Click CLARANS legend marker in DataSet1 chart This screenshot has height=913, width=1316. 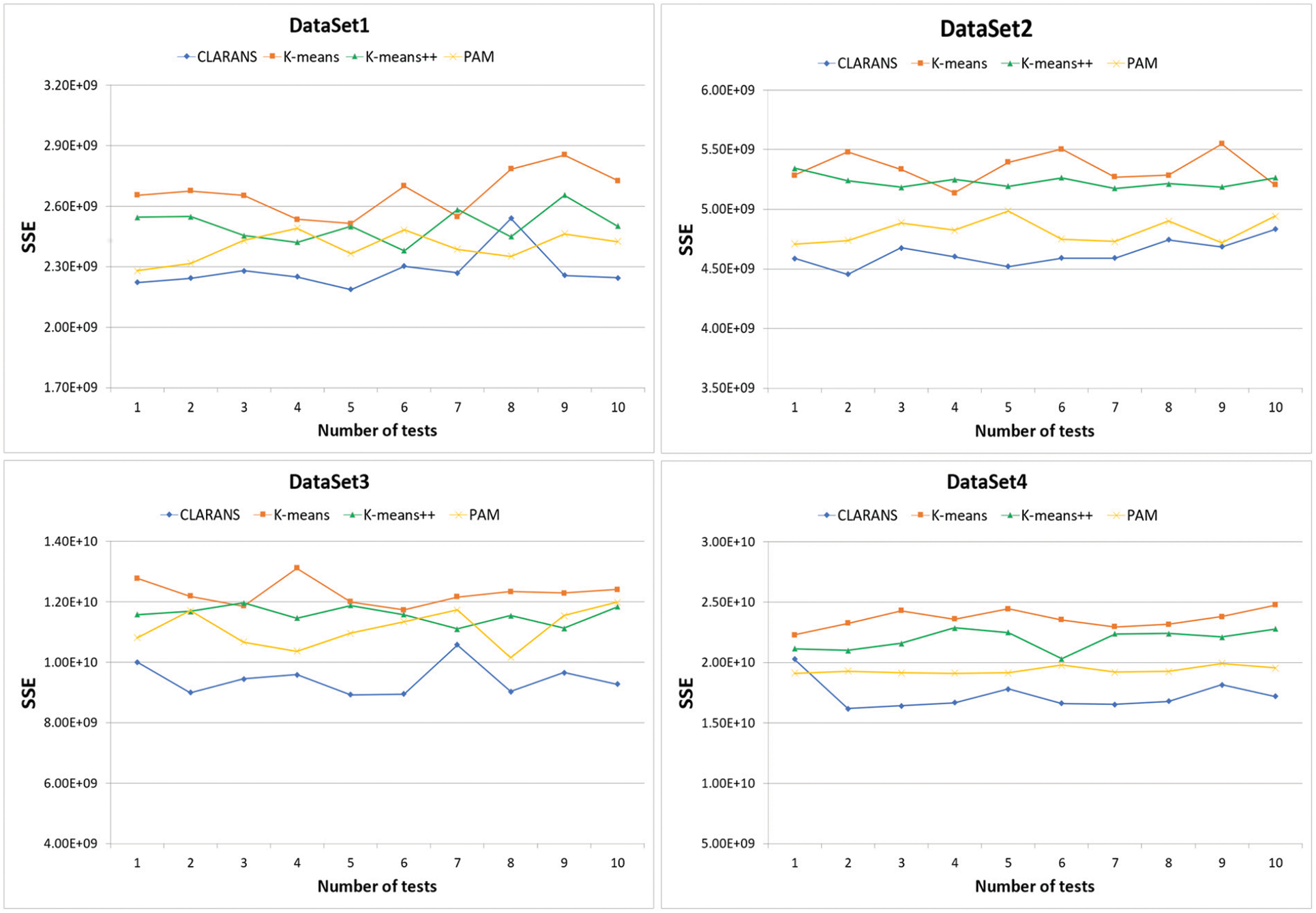(x=186, y=57)
